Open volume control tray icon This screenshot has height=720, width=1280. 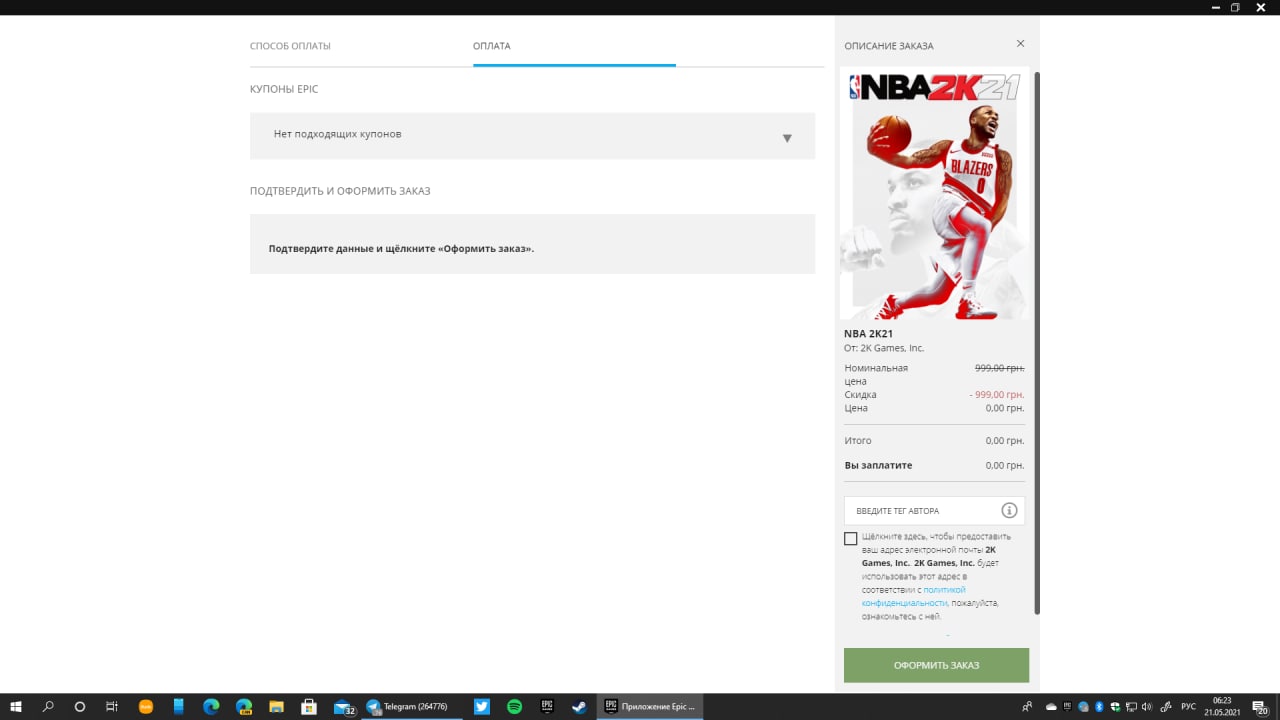[x=1146, y=707]
